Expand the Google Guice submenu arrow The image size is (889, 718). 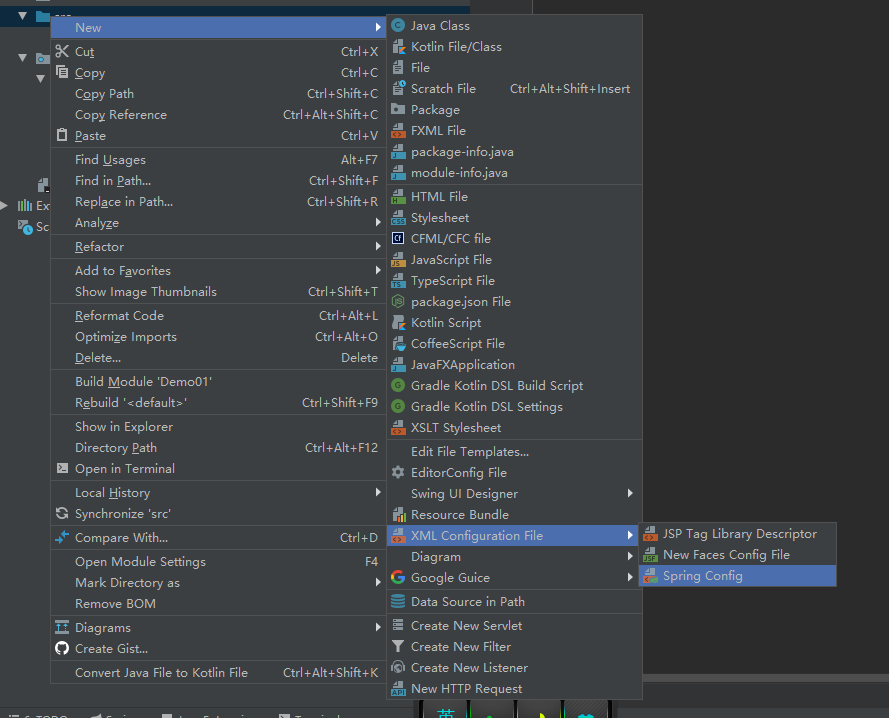tap(630, 577)
